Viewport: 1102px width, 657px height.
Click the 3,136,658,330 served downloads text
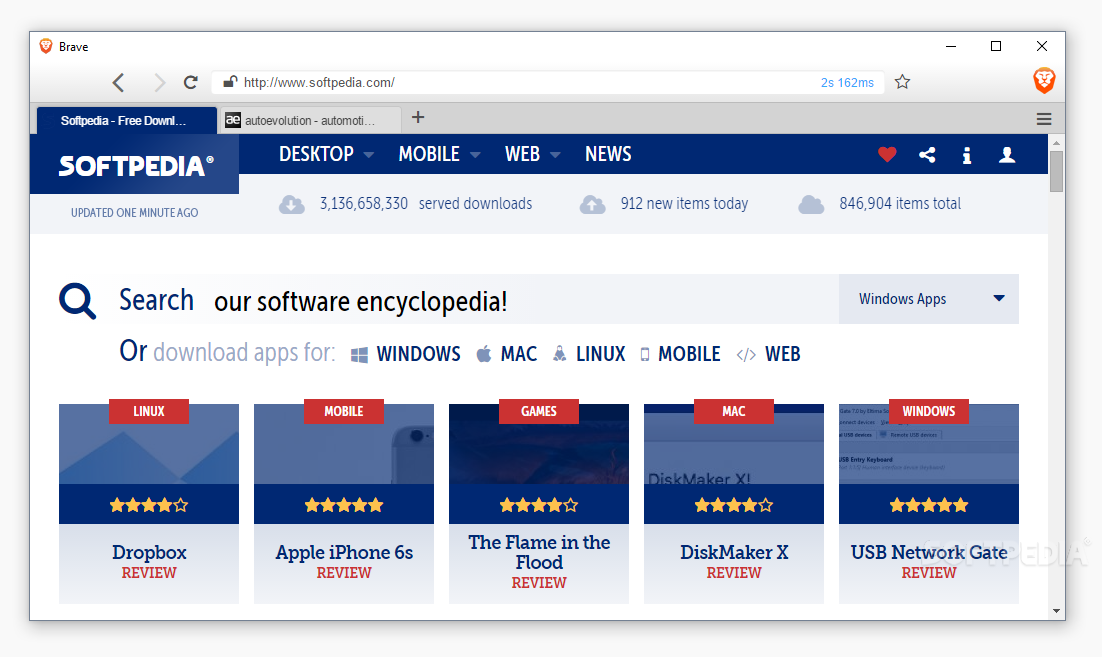pos(426,204)
